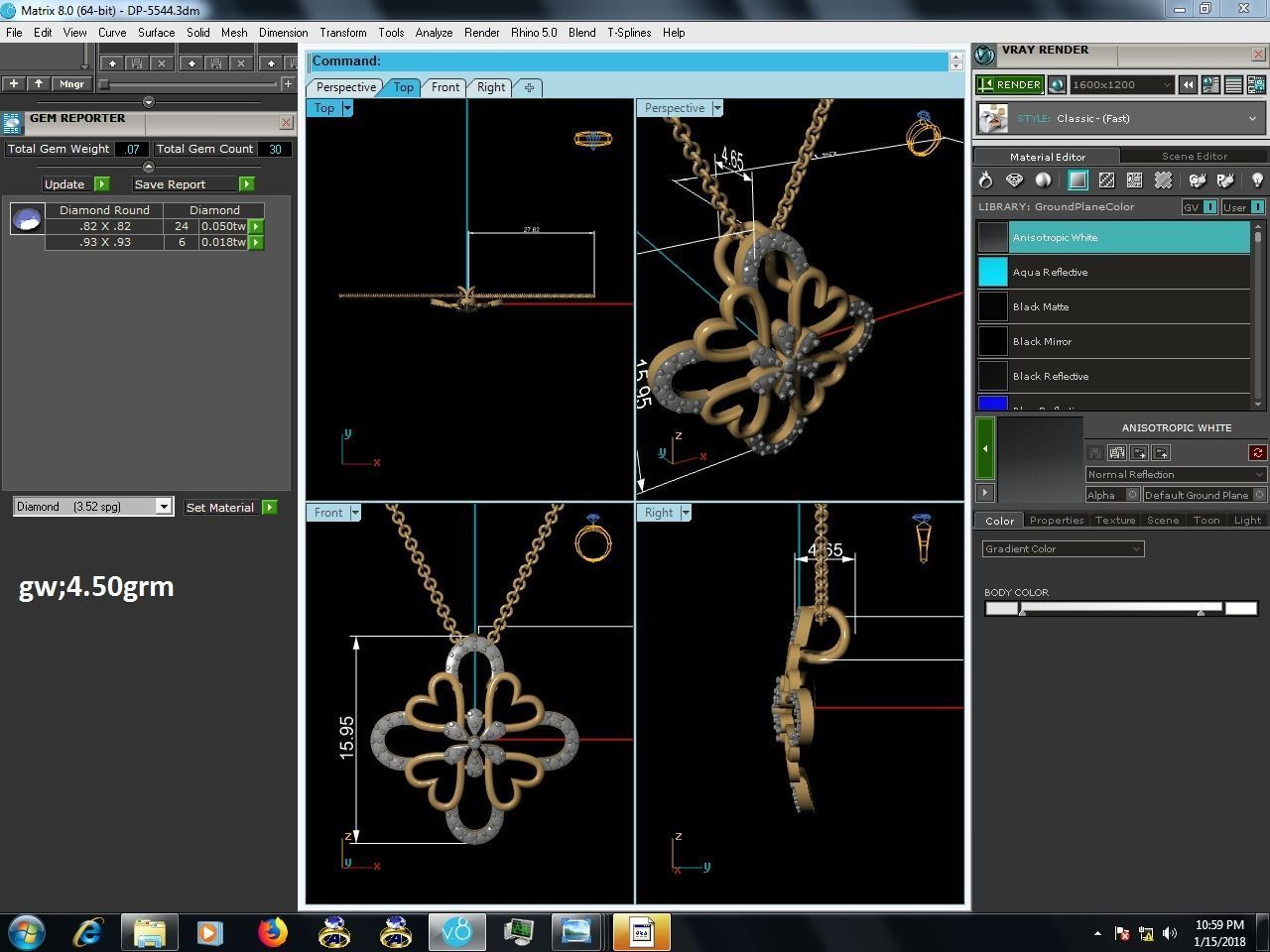The image size is (1270, 952).
Task: Click the left Body Color swatch
Action: point(1001,608)
